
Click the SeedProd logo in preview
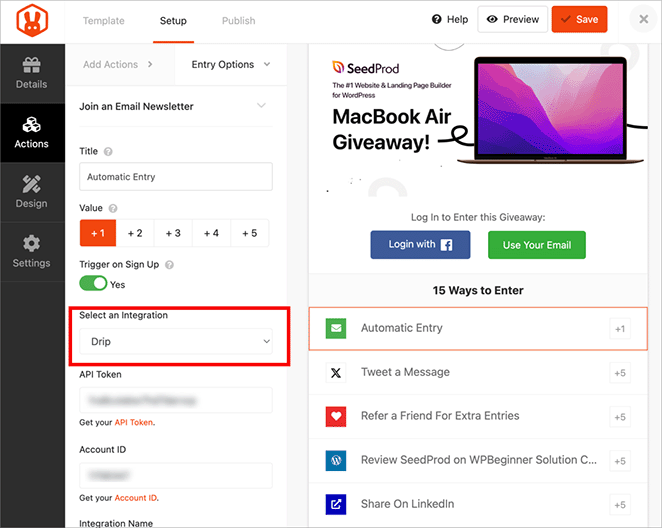click(366, 68)
